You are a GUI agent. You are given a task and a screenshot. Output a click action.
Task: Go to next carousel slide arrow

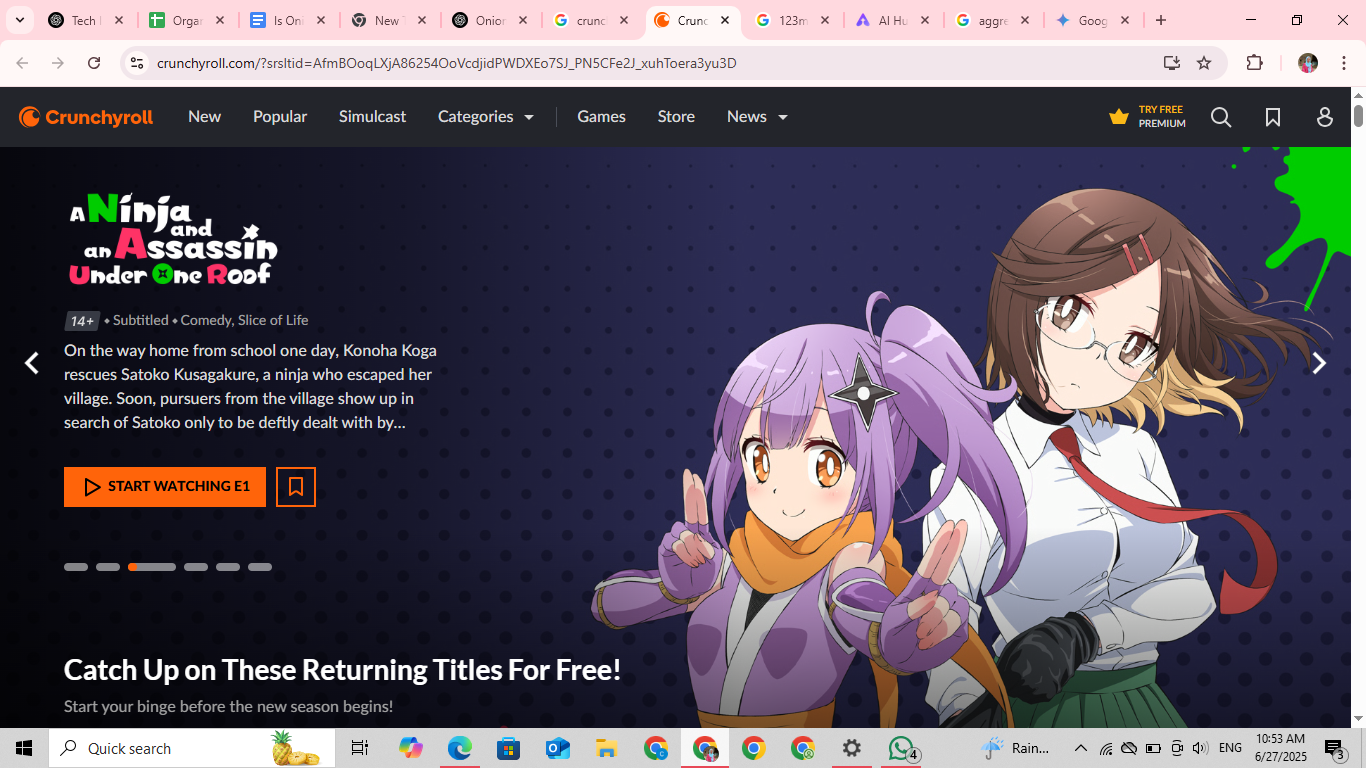[1319, 363]
